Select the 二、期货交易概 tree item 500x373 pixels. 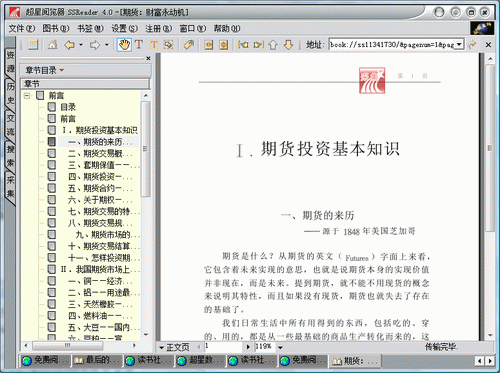(100, 153)
